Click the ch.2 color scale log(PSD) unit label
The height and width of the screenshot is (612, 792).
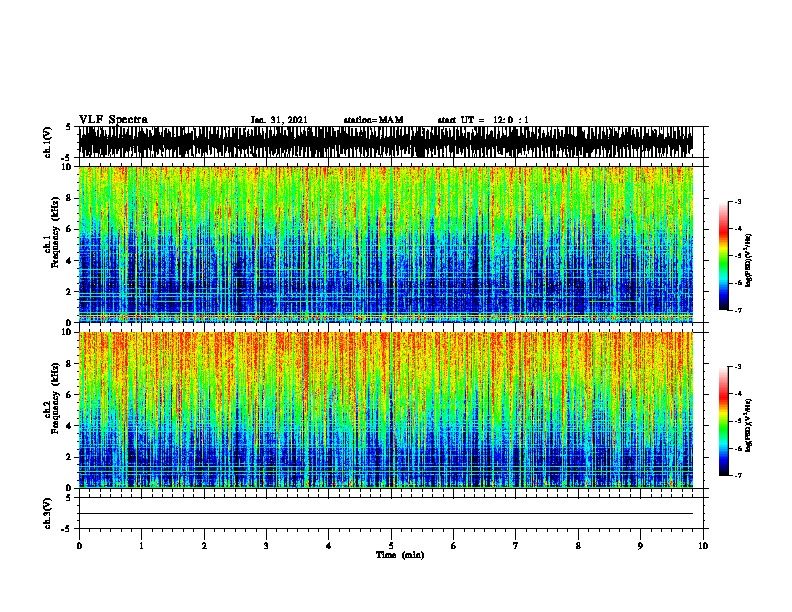(x=748, y=426)
